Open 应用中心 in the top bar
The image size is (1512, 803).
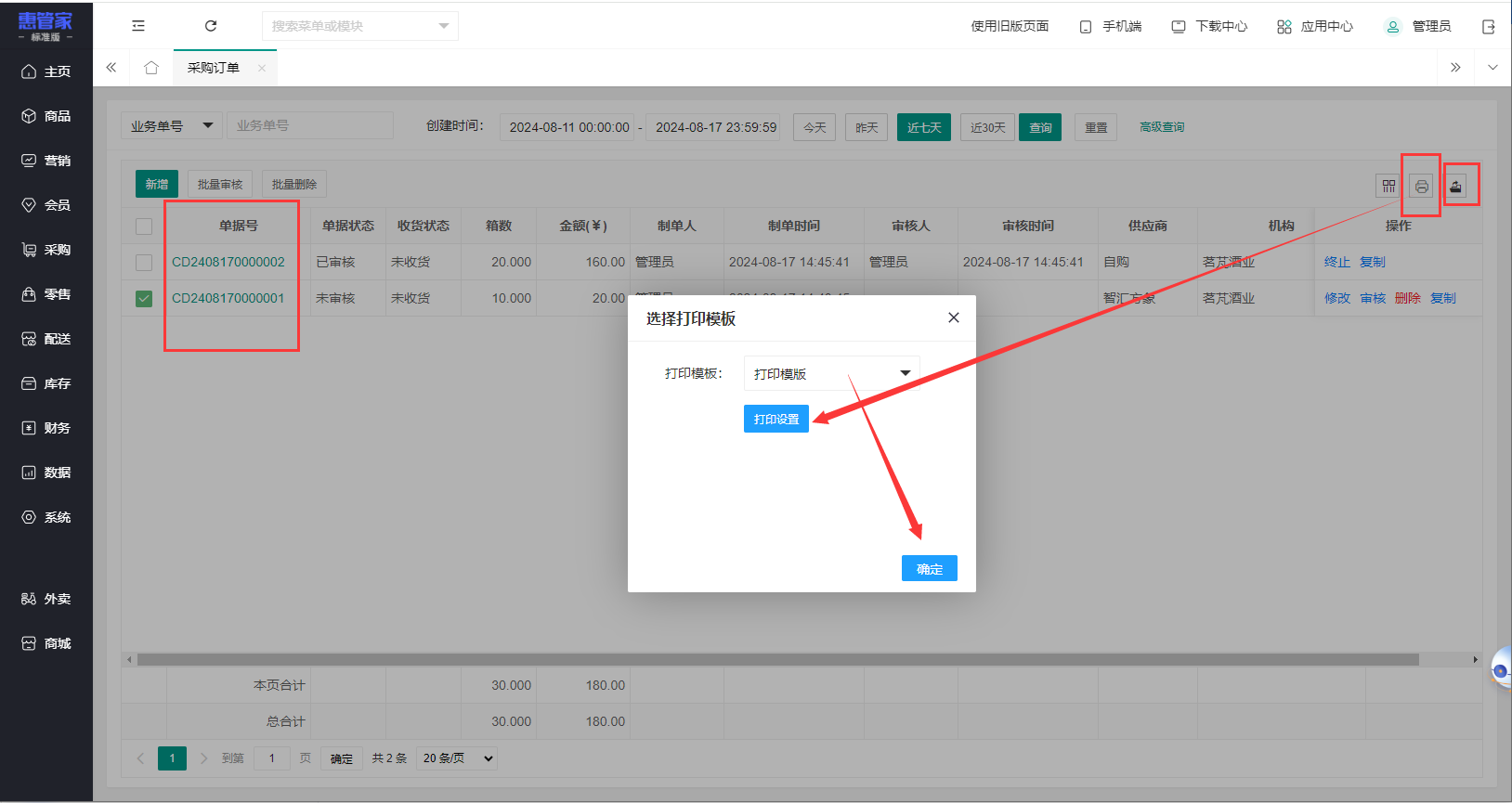[x=1315, y=27]
